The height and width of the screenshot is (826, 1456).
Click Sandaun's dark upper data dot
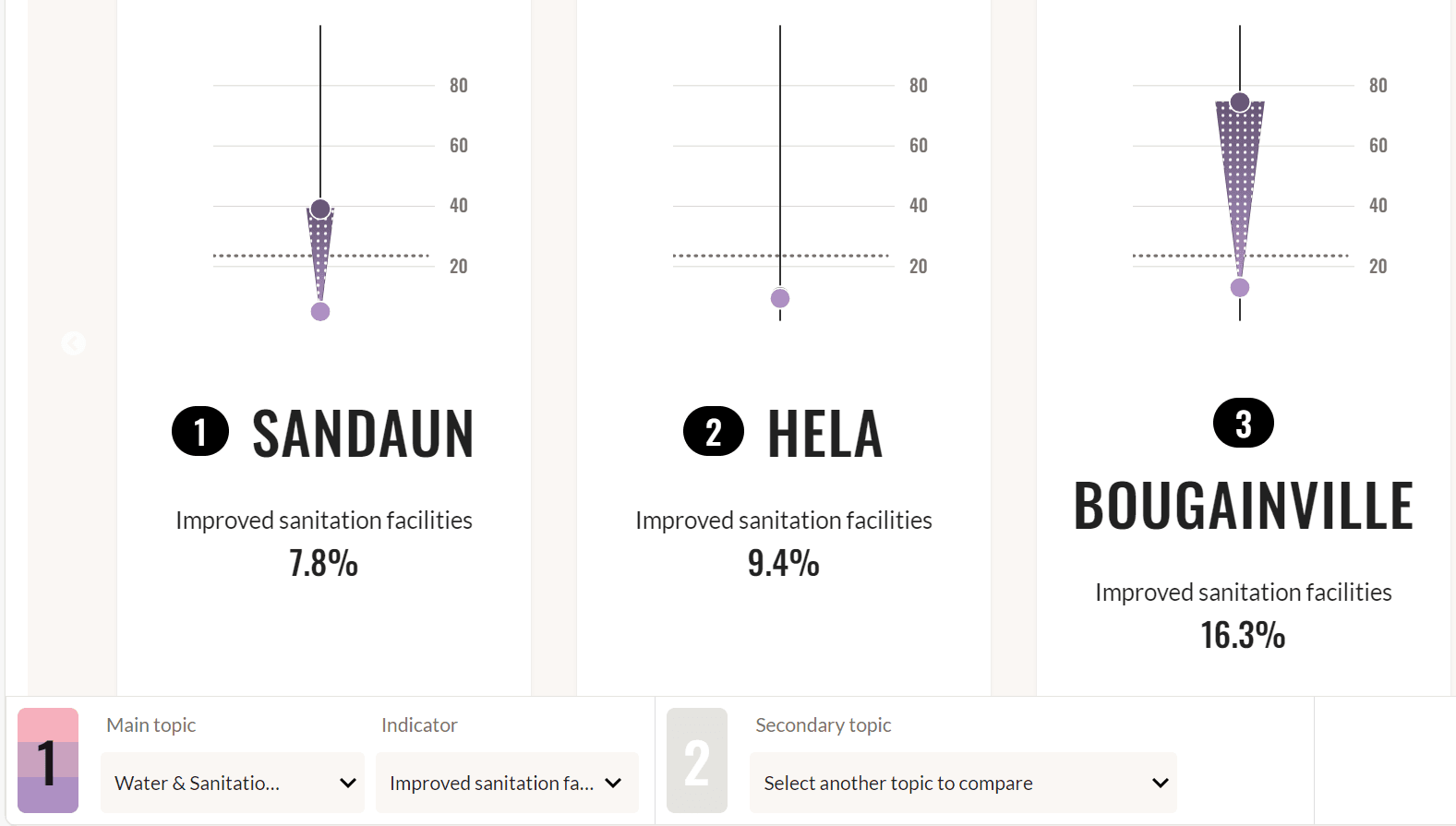[x=320, y=209]
